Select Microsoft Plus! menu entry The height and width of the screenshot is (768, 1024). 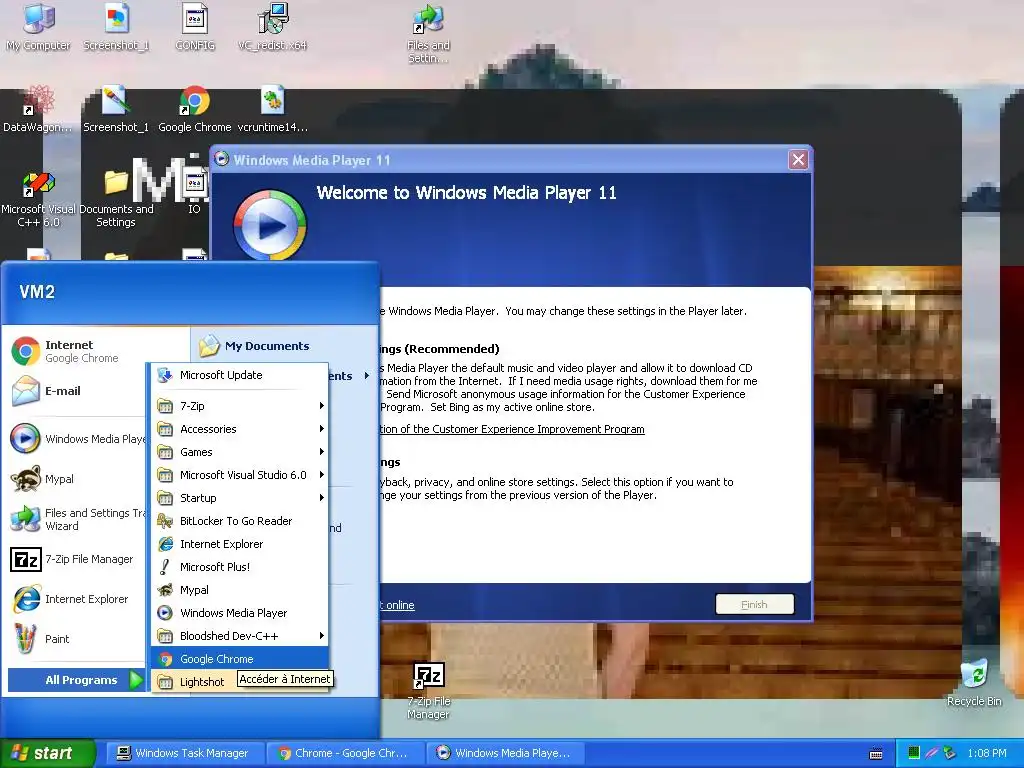coord(240,567)
